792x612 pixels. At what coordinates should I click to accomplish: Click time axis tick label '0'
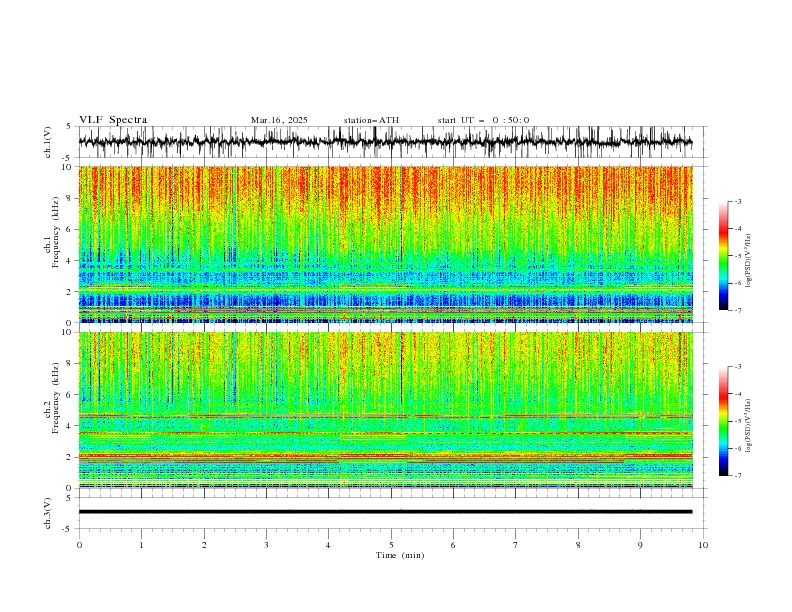point(79,545)
